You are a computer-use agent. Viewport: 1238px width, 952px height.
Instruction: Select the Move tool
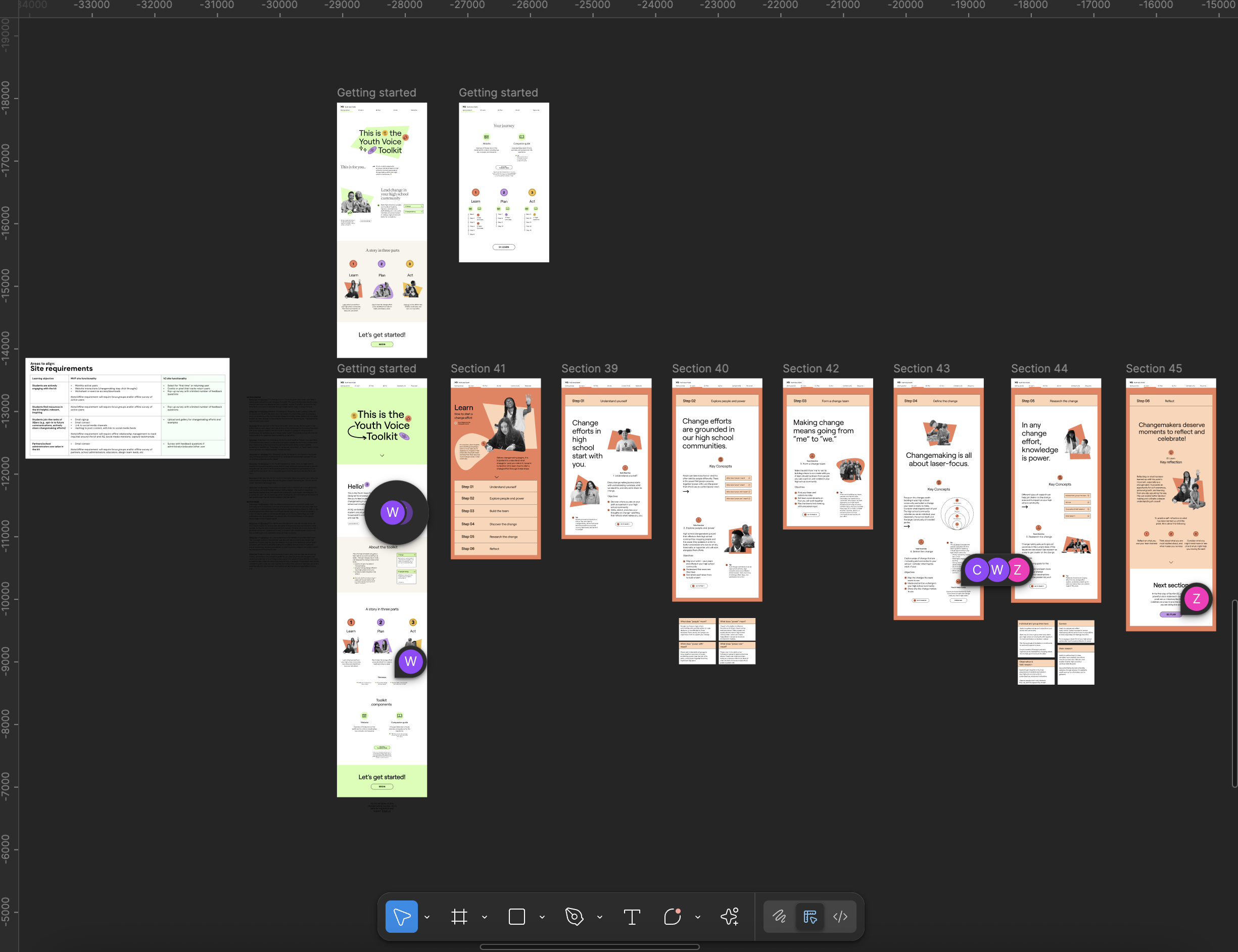point(401,916)
